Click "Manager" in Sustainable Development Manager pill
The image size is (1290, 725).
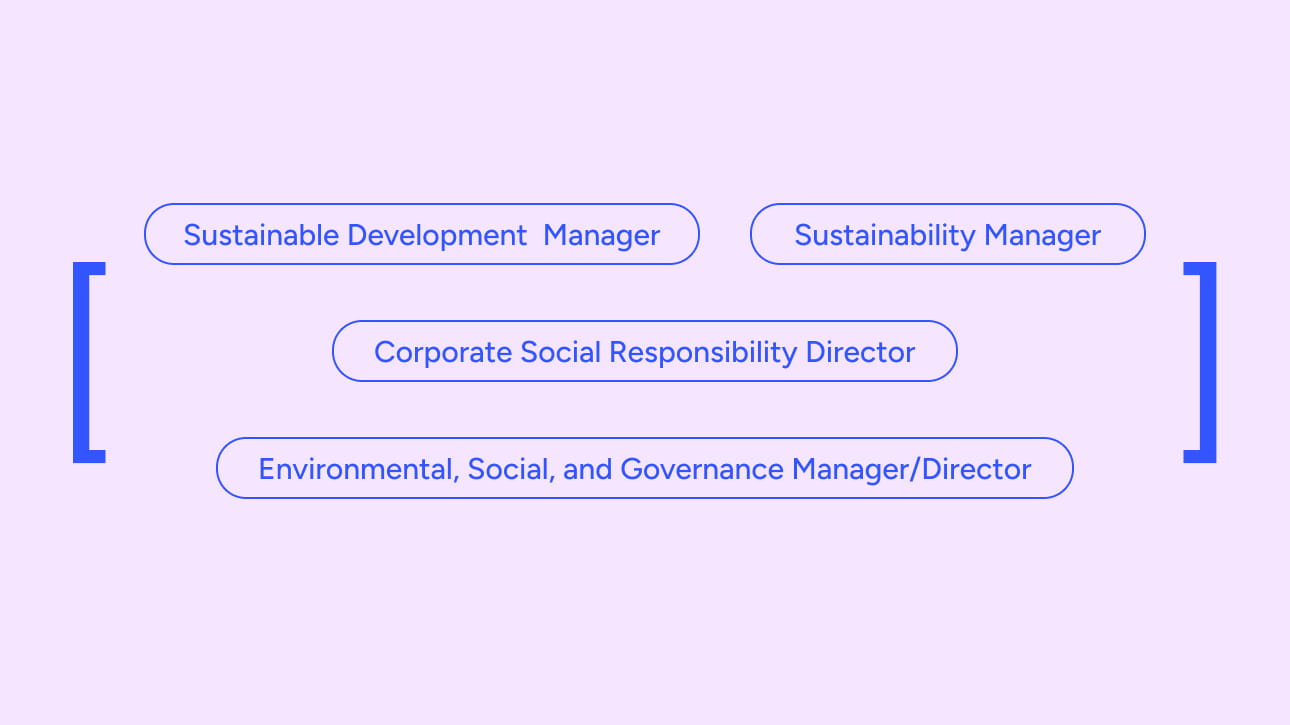click(602, 235)
